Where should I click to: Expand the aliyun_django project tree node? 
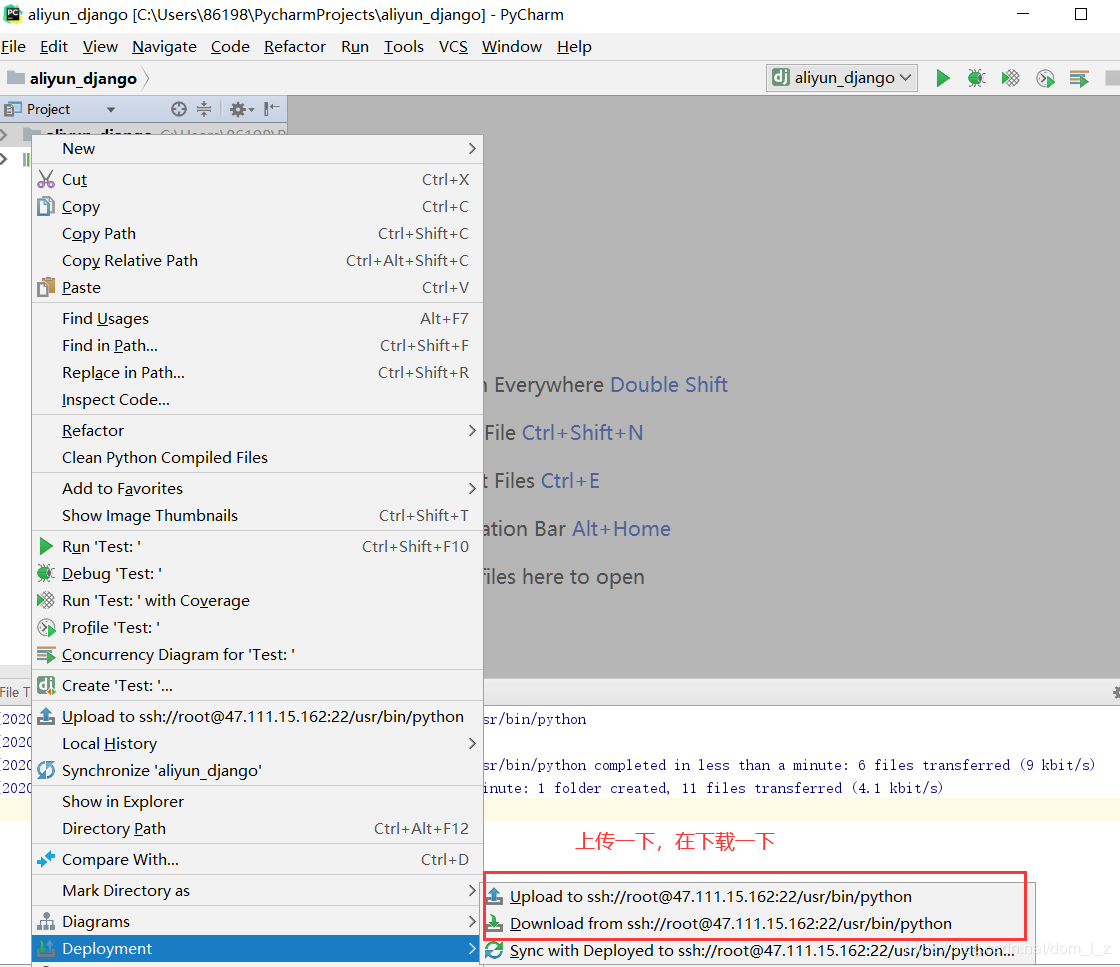[x=4, y=134]
